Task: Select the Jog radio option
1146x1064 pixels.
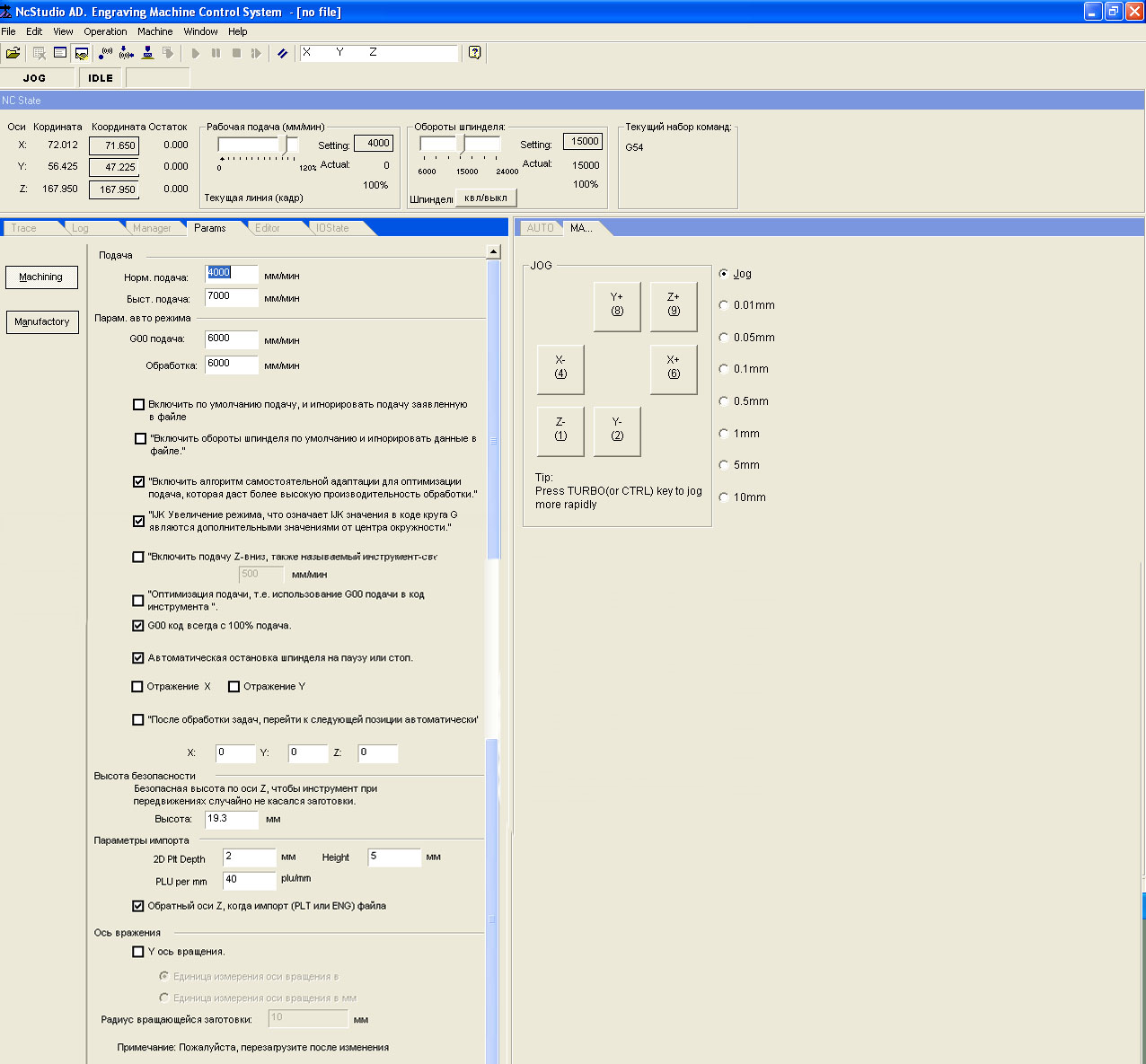Action: point(724,274)
